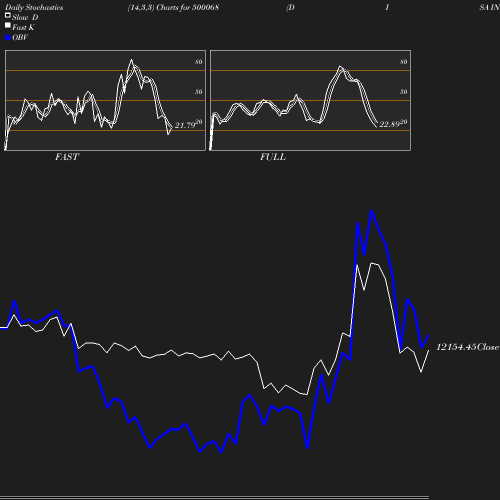Click the FAST chart label
Image resolution: width=500 pixels, height=500 pixels.
coord(67,157)
